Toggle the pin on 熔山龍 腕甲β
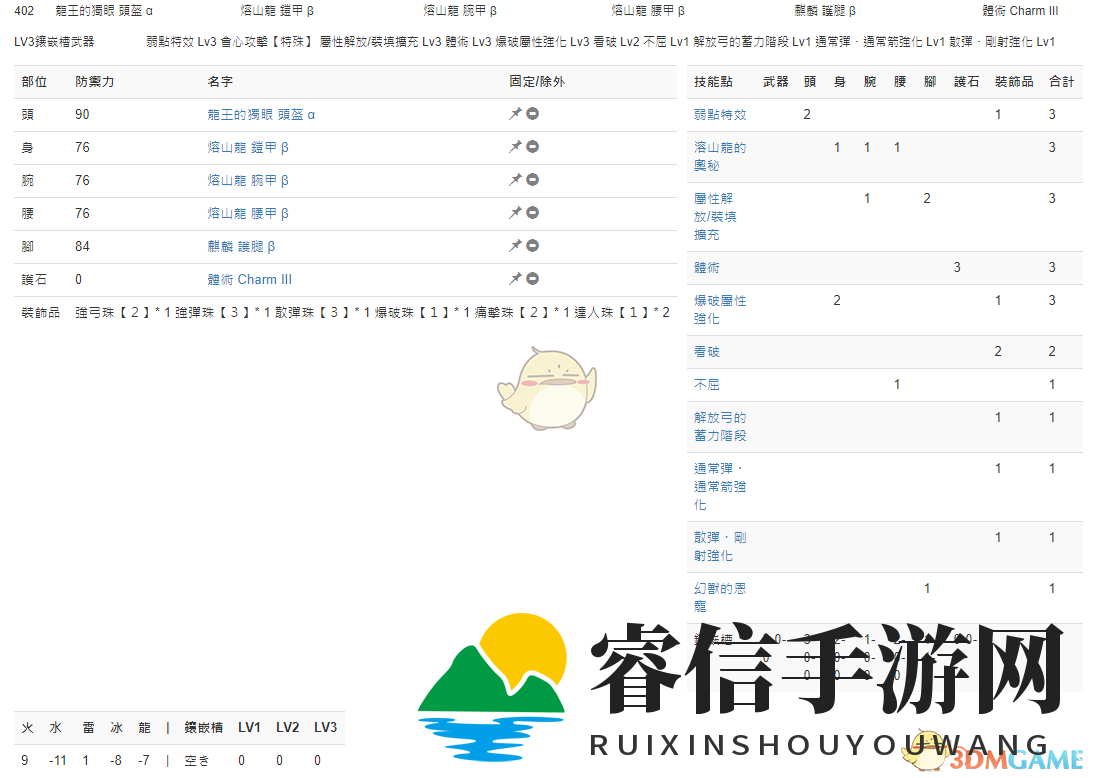This screenshot has width=1094, height=778. [x=516, y=180]
